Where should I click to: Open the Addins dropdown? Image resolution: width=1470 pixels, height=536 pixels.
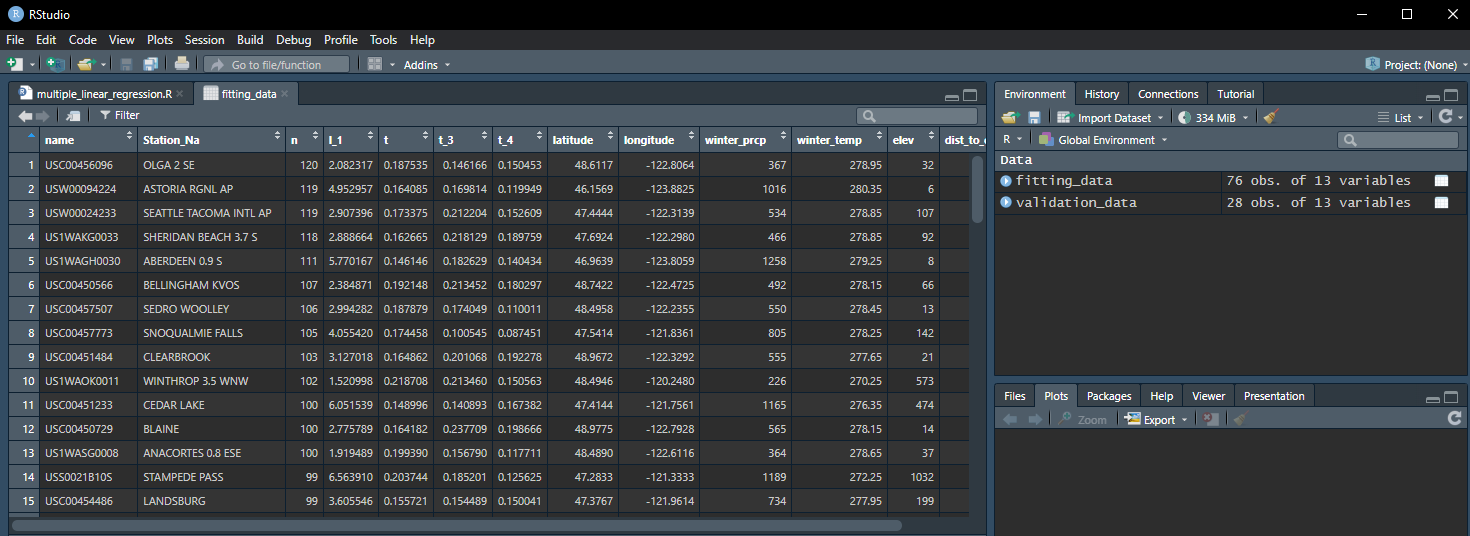click(x=427, y=64)
